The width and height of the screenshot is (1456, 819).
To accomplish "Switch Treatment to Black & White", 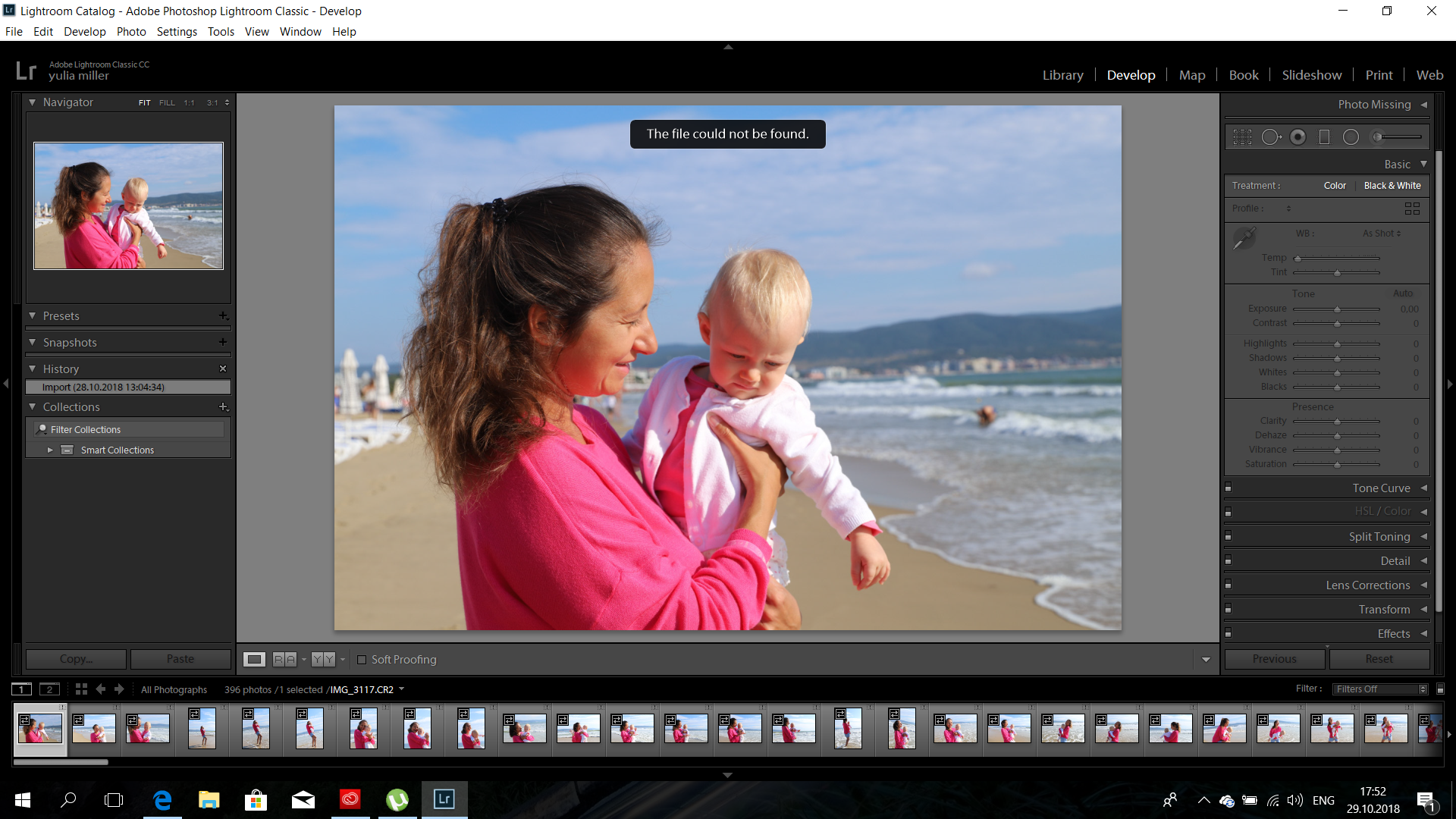I will pos(1392,185).
